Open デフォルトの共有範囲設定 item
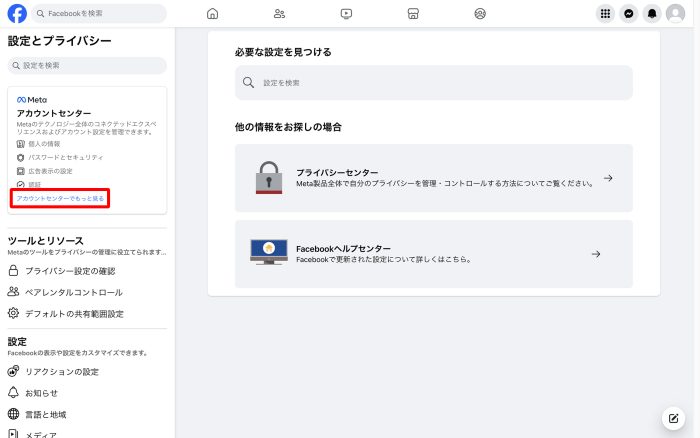 74,313
